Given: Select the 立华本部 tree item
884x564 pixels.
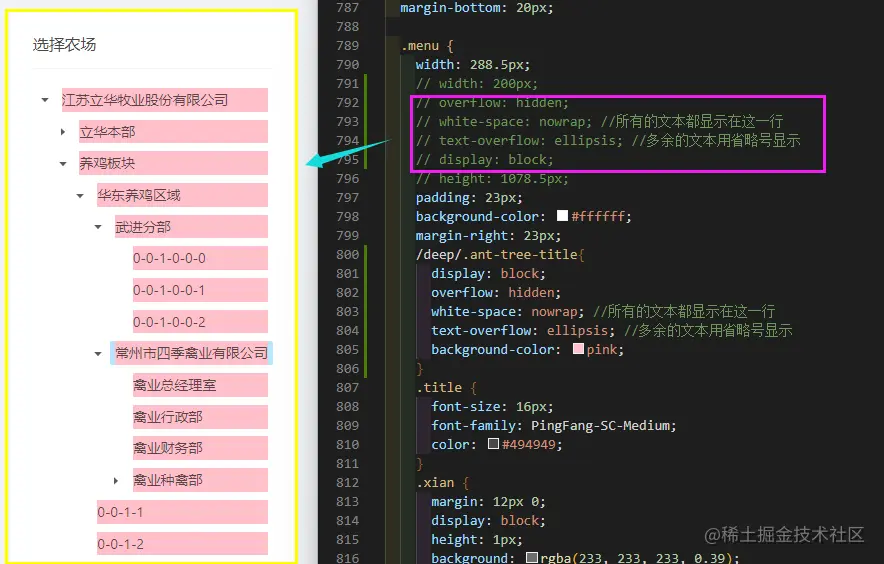Looking at the screenshot, I should pos(174,131).
